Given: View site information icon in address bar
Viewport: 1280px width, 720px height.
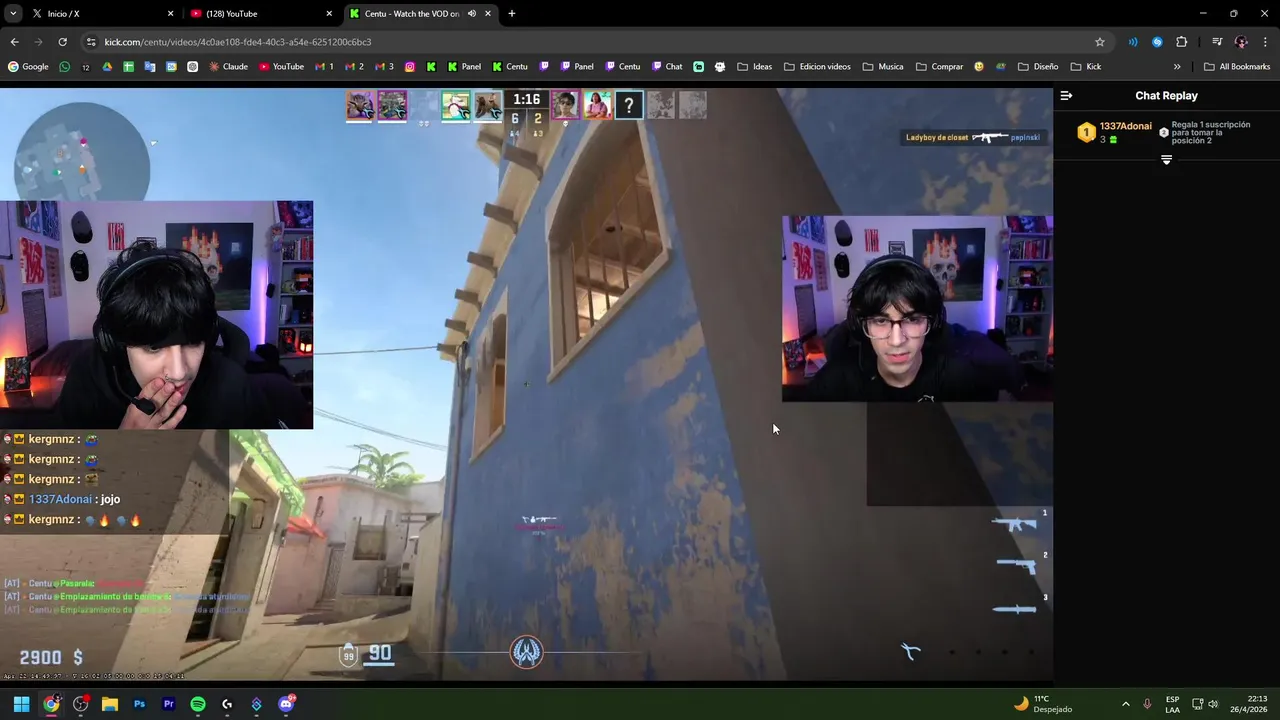Looking at the screenshot, I should pos(92,42).
